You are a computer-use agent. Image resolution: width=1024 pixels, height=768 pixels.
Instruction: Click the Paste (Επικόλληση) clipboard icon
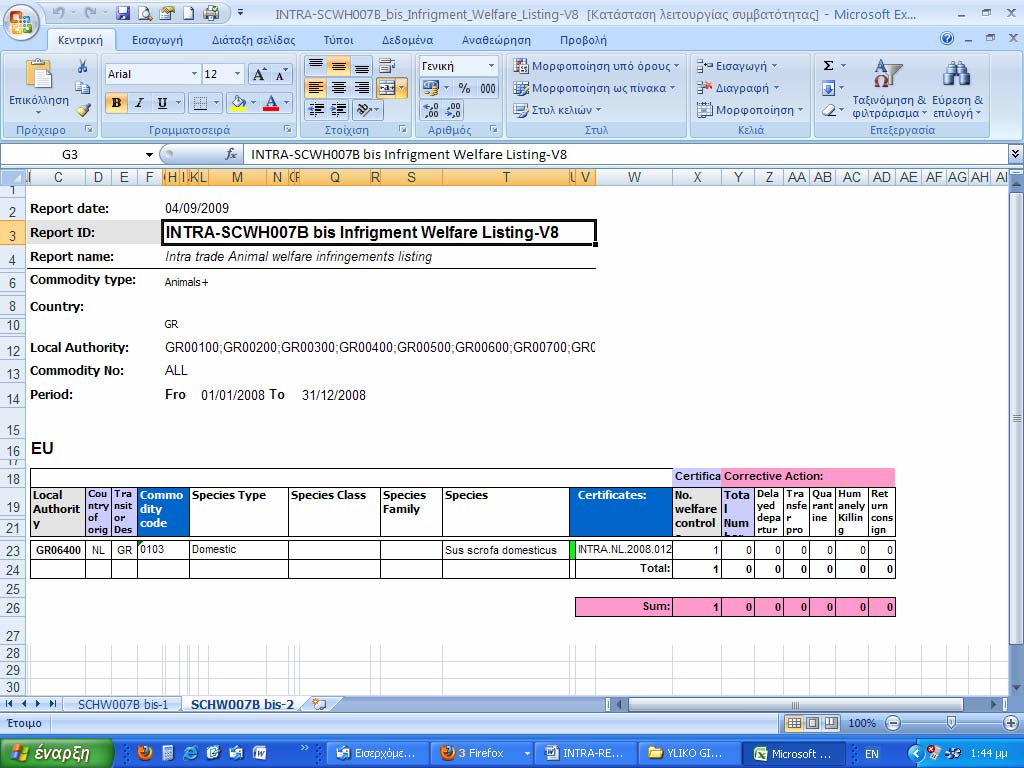(x=39, y=74)
